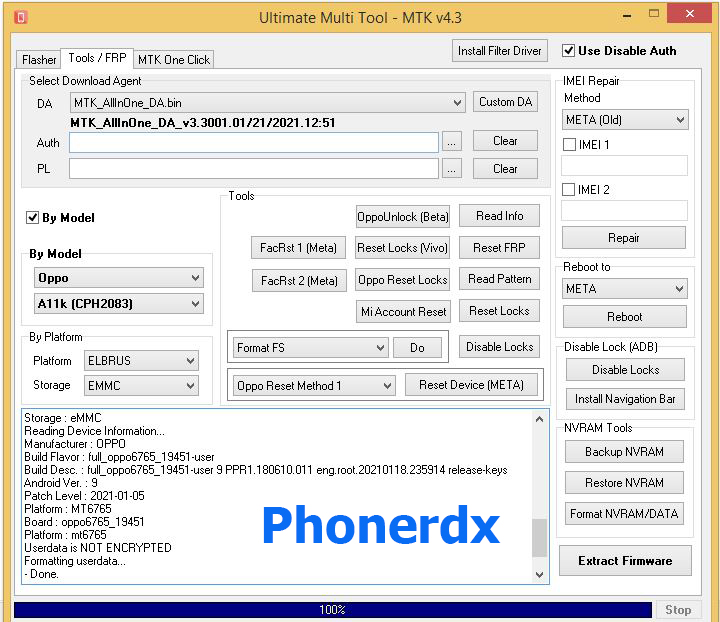Open the Platform ELBRUS dropdown
The height and width of the screenshot is (622, 720).
141,361
